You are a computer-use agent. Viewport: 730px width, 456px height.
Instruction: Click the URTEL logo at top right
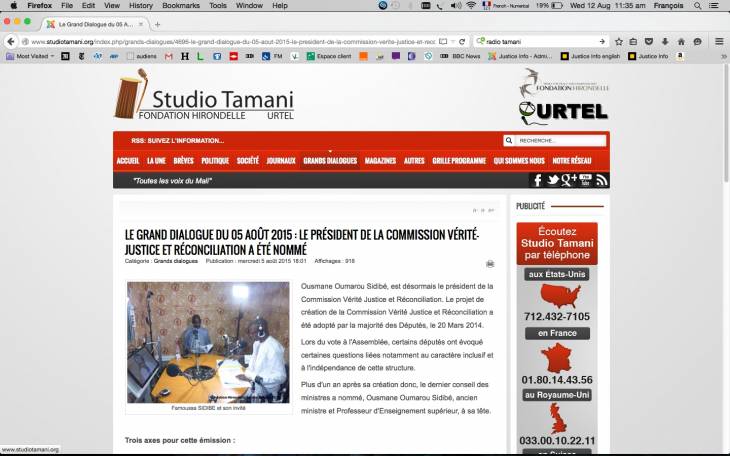pyautogui.click(x=563, y=113)
